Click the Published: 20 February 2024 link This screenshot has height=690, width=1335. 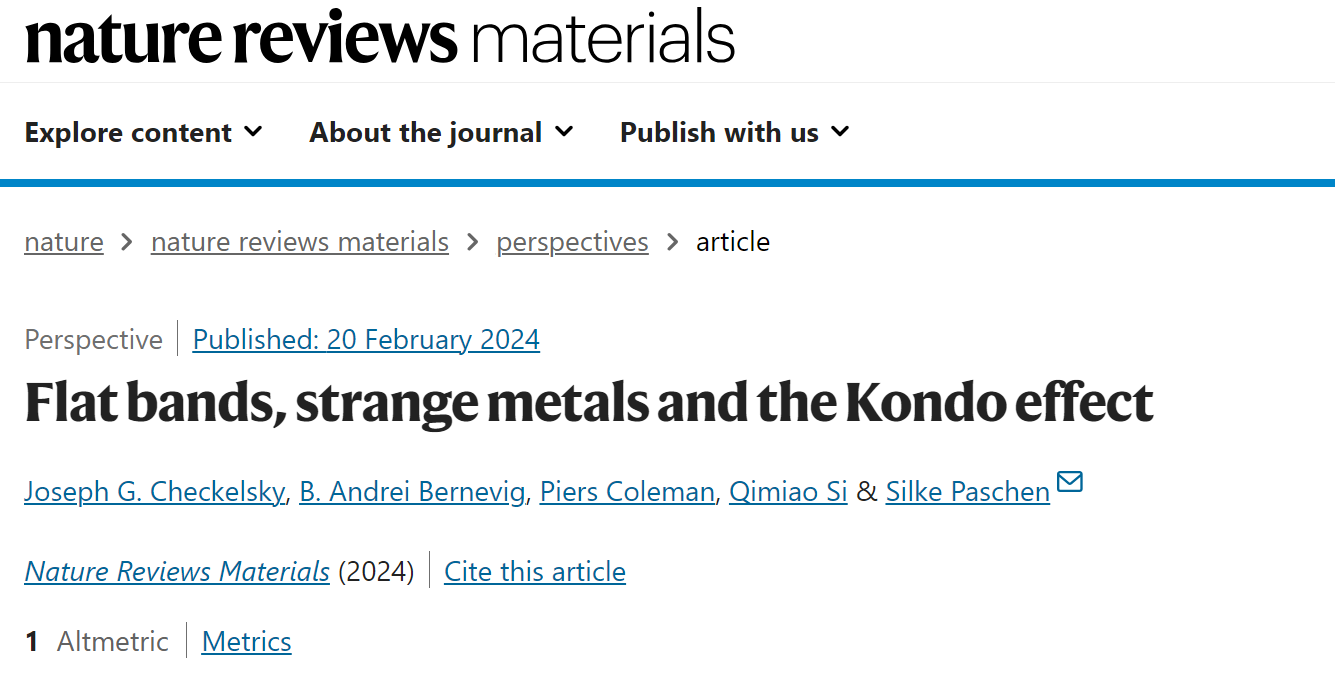(366, 340)
